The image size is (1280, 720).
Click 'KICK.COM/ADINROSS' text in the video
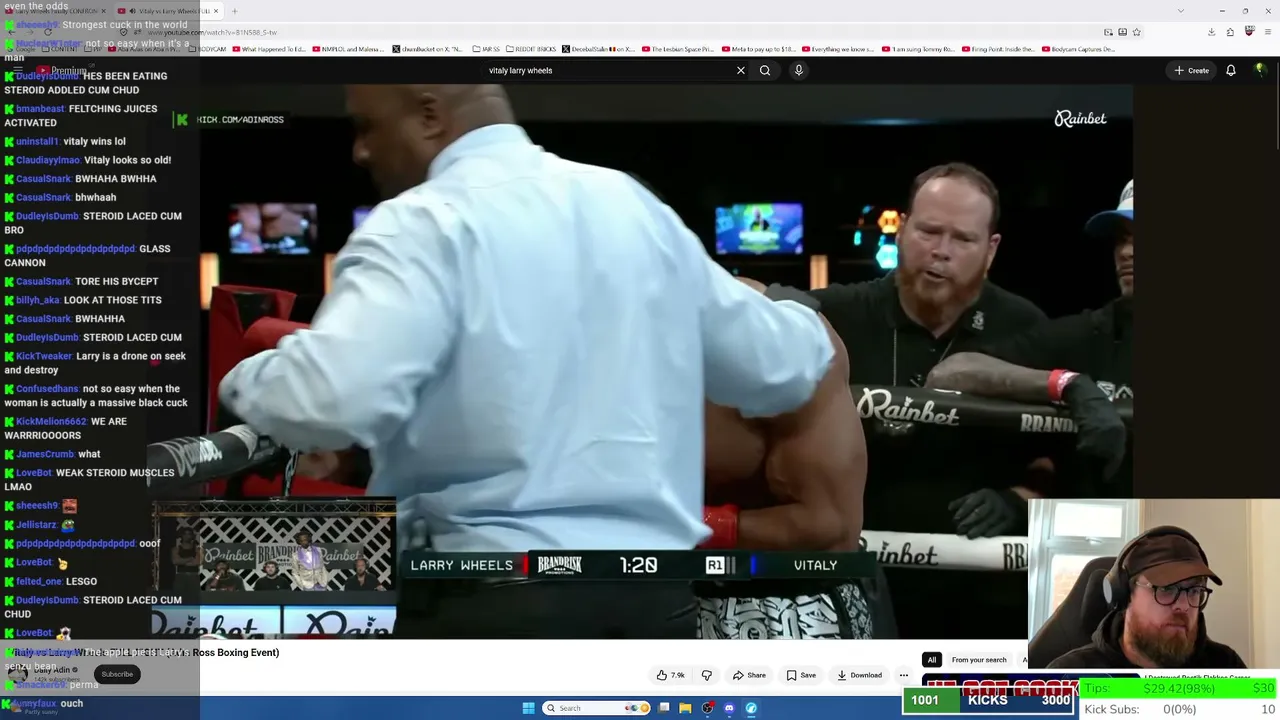click(x=240, y=120)
